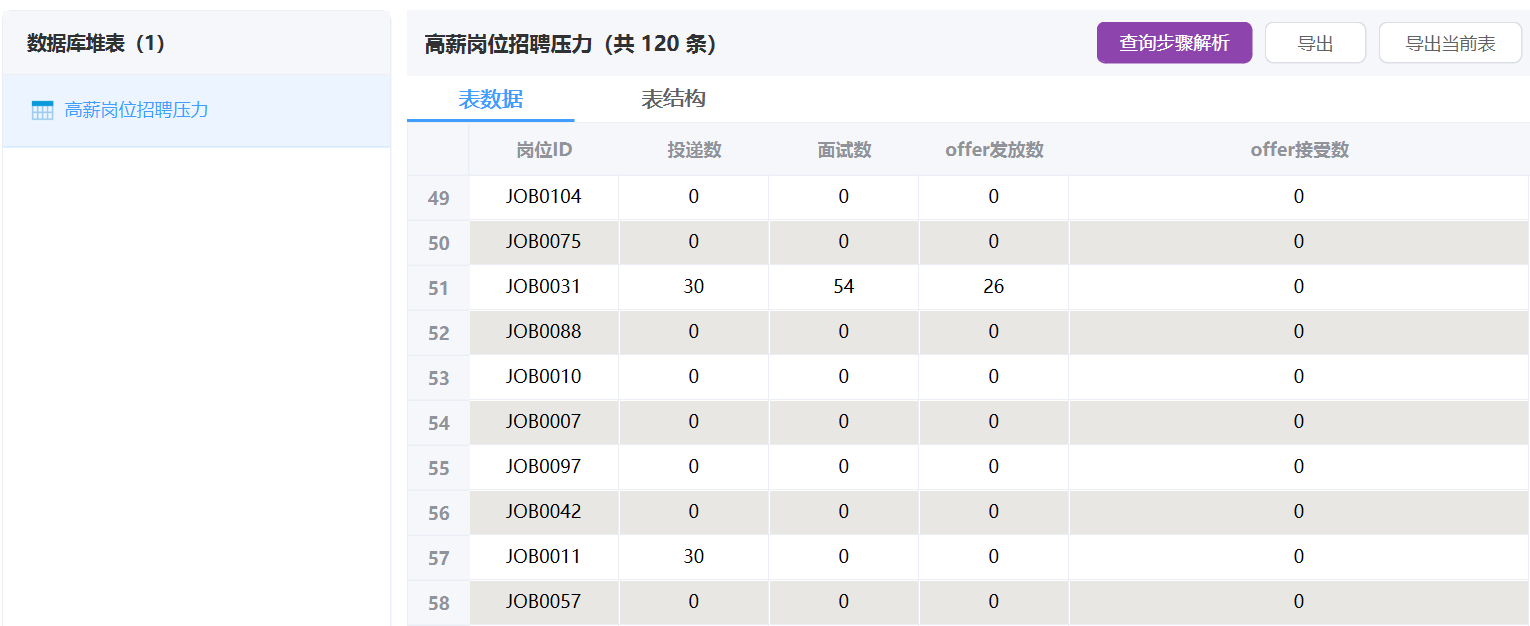Click the 面试数 column header
Screen dimensions: 1530x626
point(844,150)
